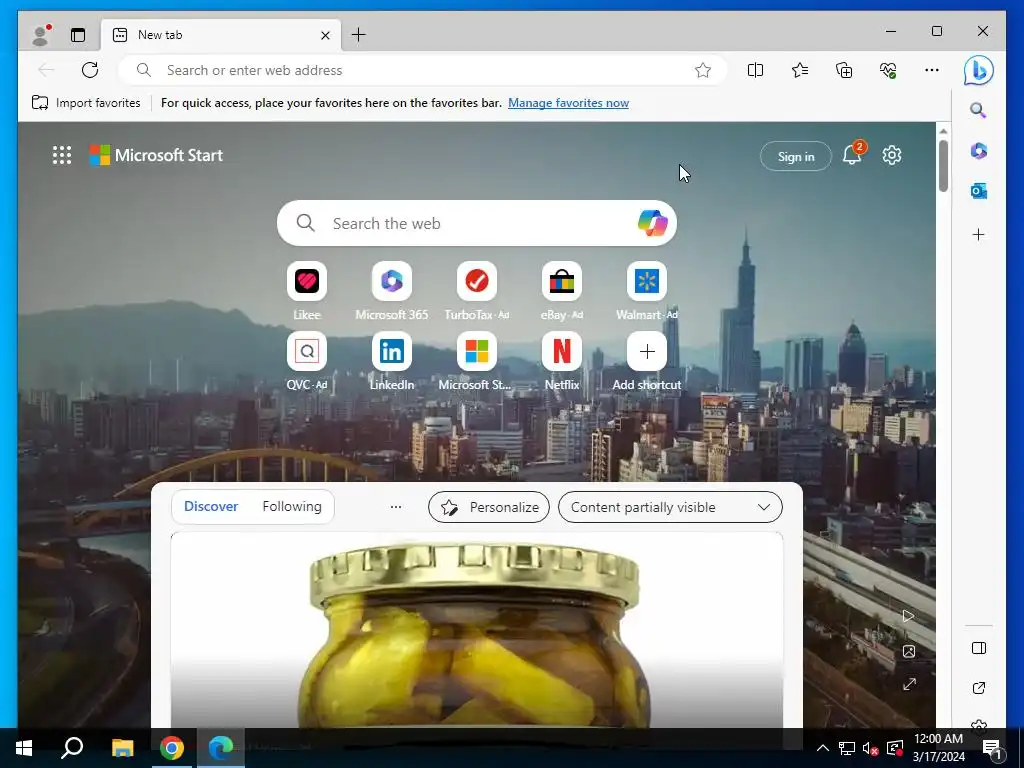Add this page to favorites star
The image size is (1024, 768).
pos(703,70)
